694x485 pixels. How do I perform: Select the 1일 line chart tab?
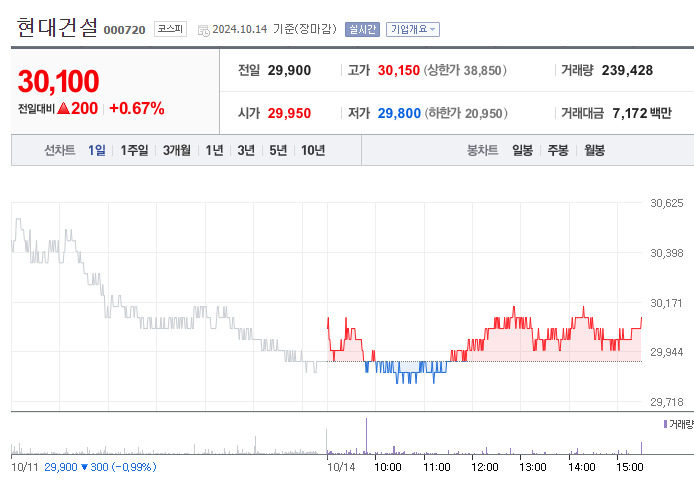[96, 150]
